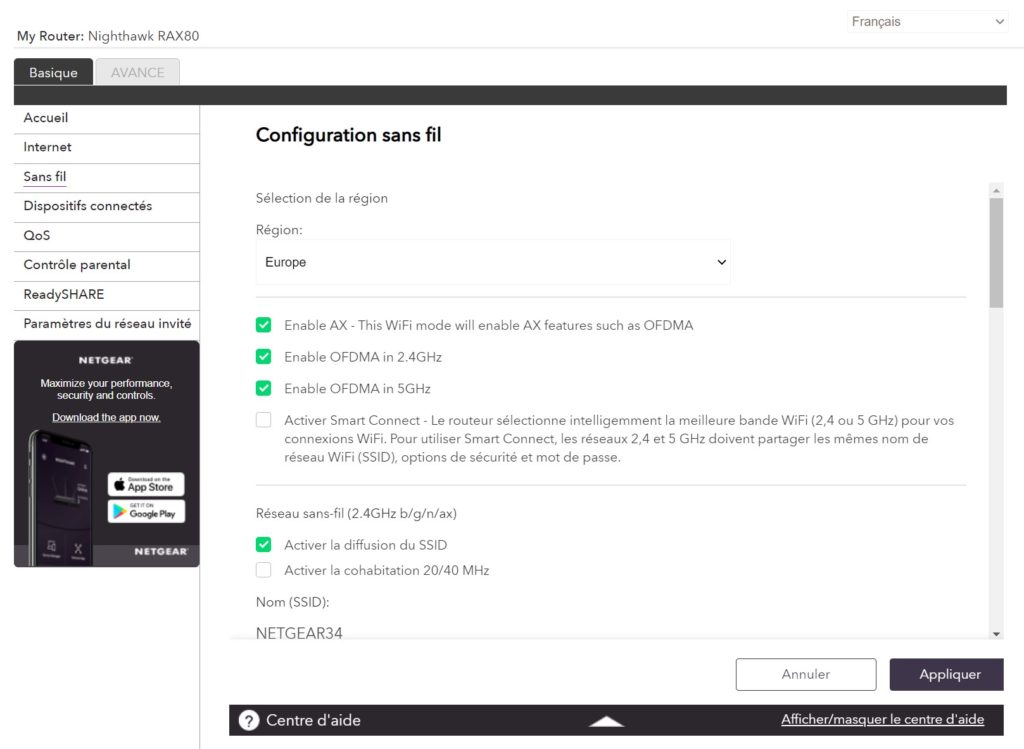Image resolution: width=1024 pixels, height=749 pixels.
Task: Open the Français language dropdown
Action: pos(927,22)
